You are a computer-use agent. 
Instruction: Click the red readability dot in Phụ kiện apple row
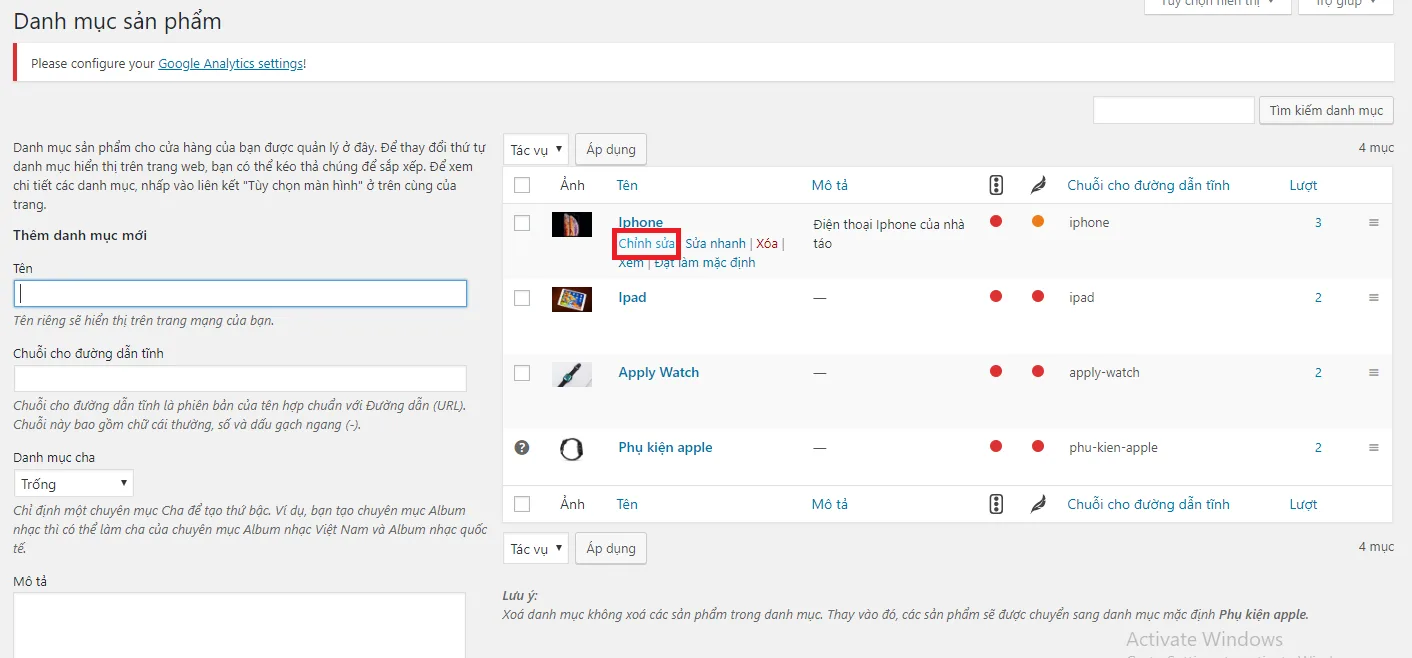(1038, 447)
